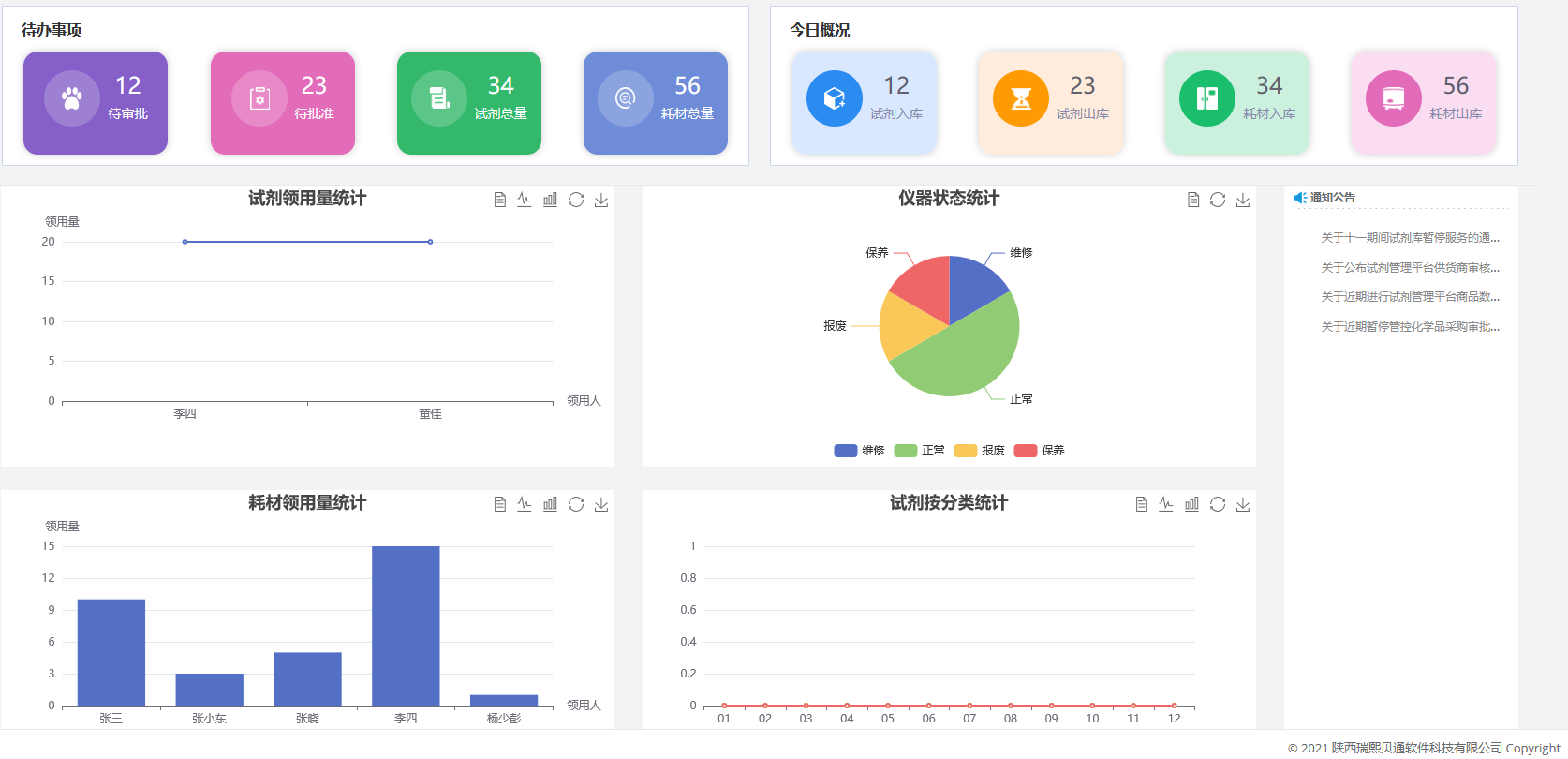The width and height of the screenshot is (1568, 759).
Task: Click the clipboard icon on 待批准 card
Action: pos(259,98)
